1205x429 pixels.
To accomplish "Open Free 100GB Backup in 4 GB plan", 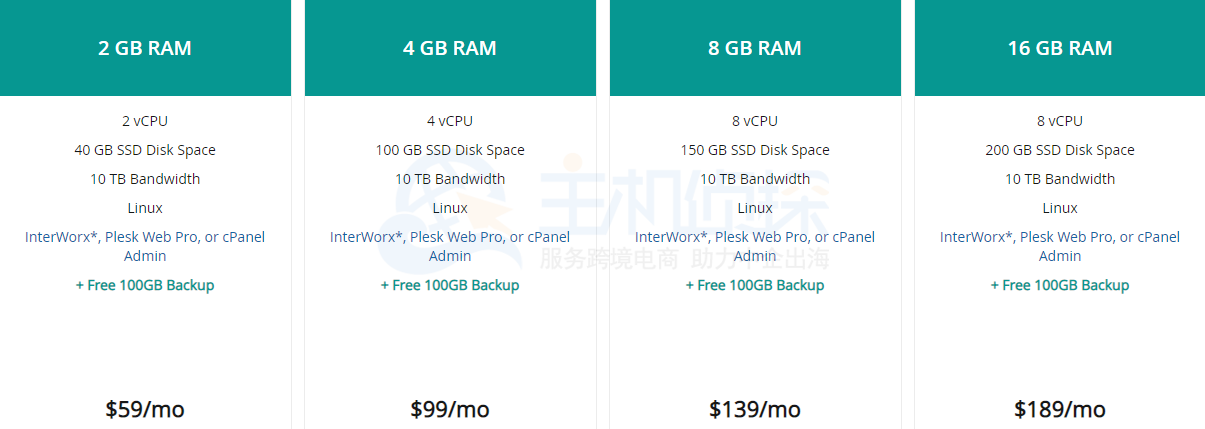I will point(450,285).
